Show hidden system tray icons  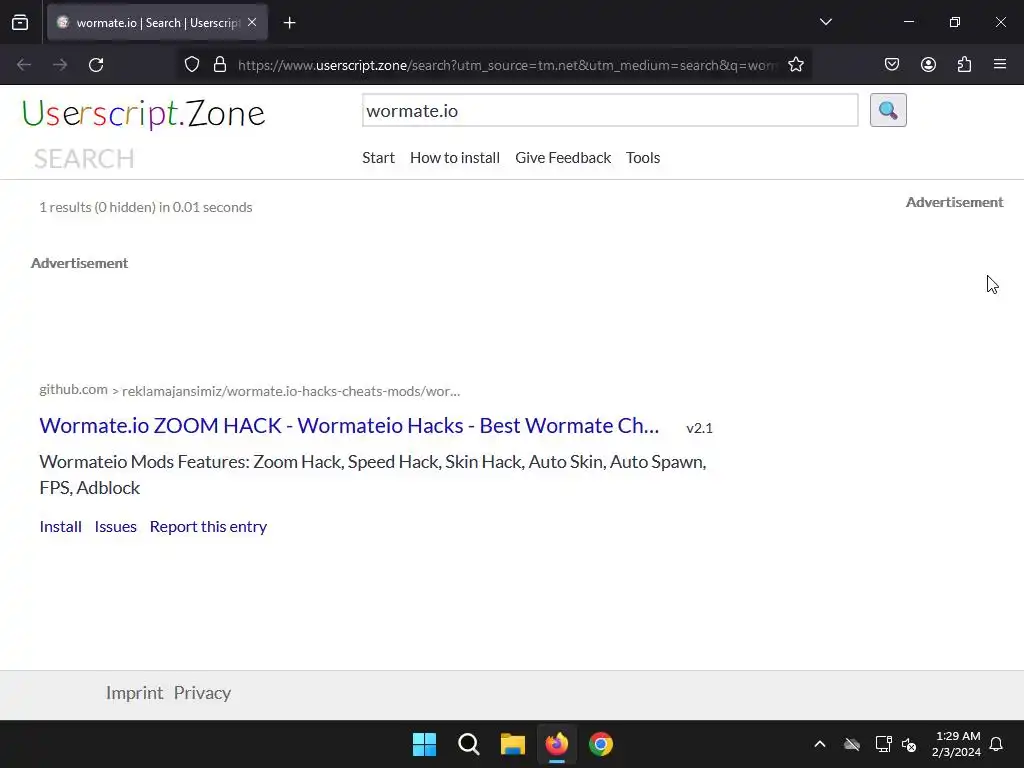pyautogui.click(x=820, y=744)
